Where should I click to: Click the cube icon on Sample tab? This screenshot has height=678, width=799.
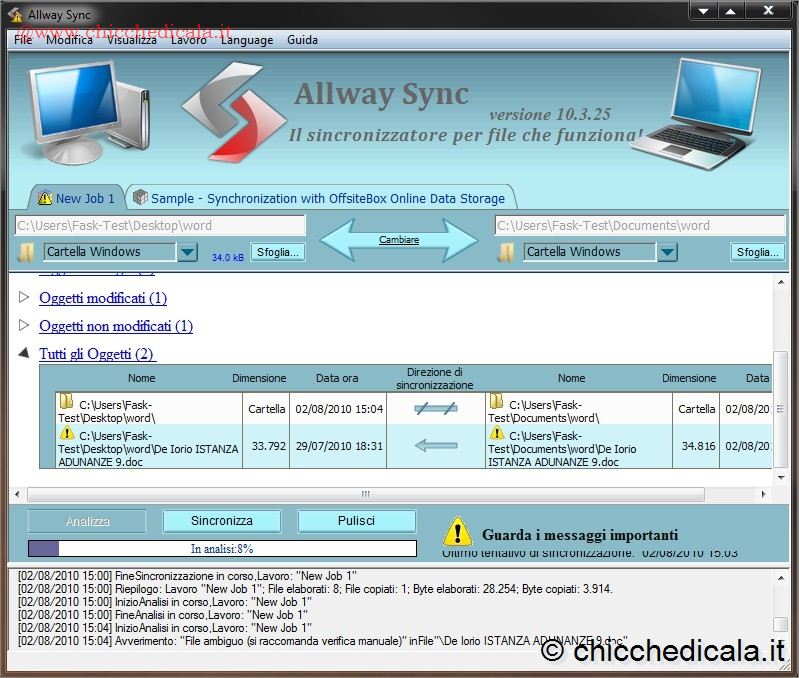click(x=140, y=198)
